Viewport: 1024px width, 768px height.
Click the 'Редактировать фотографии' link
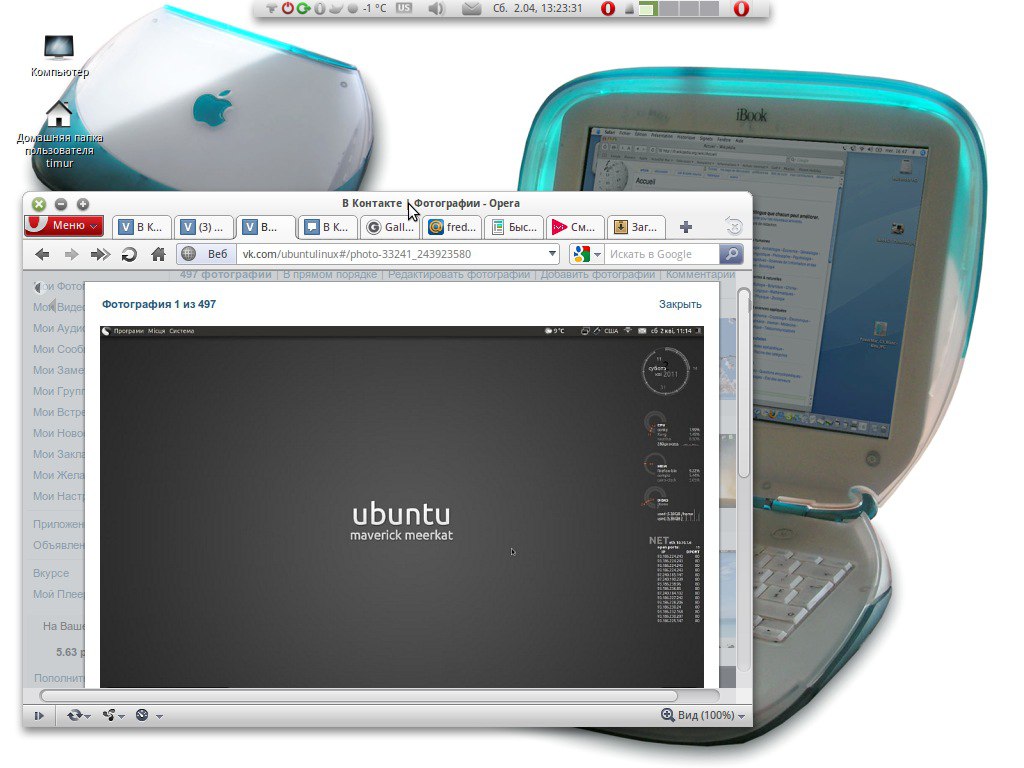[459, 274]
